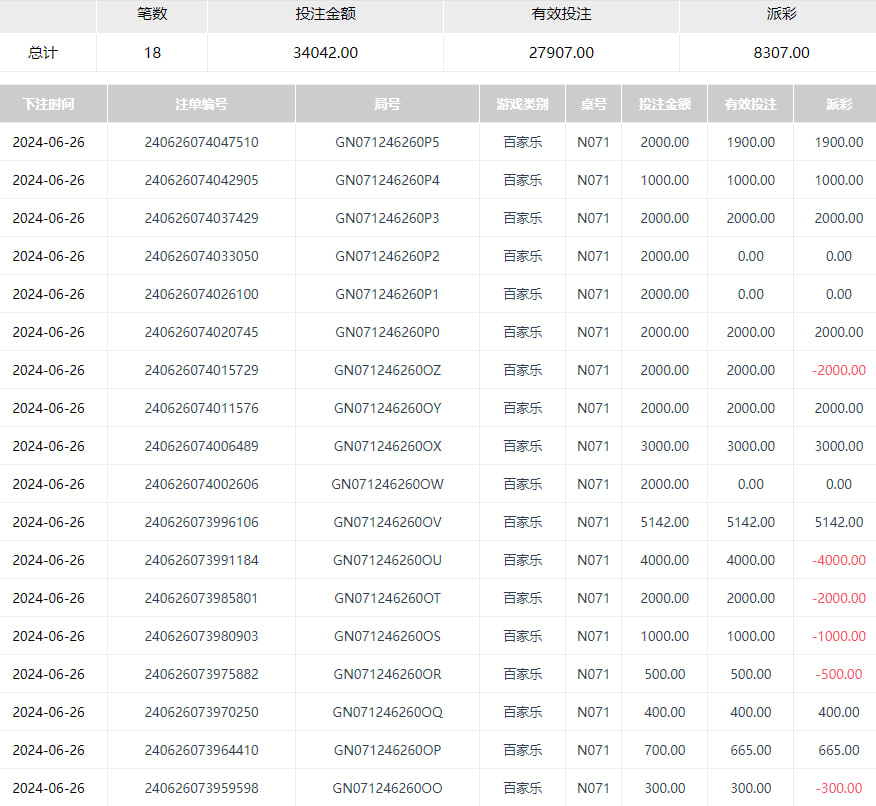The height and width of the screenshot is (806, 876).
Task: Click the 桌号 column header
Action: click(x=593, y=104)
